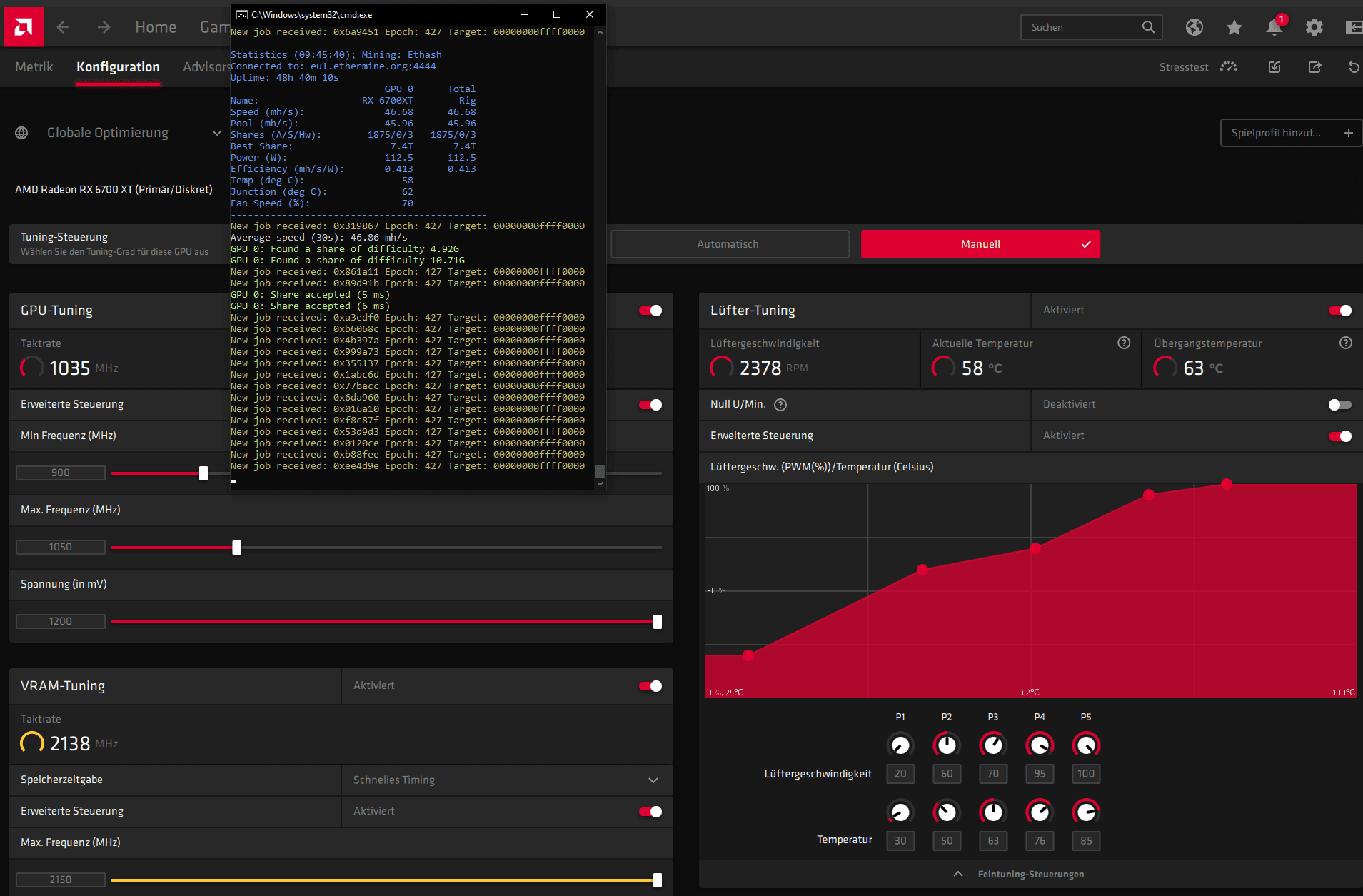Image resolution: width=1363 pixels, height=896 pixels.
Task: Show help for Null U/Min.
Action: tap(780, 405)
